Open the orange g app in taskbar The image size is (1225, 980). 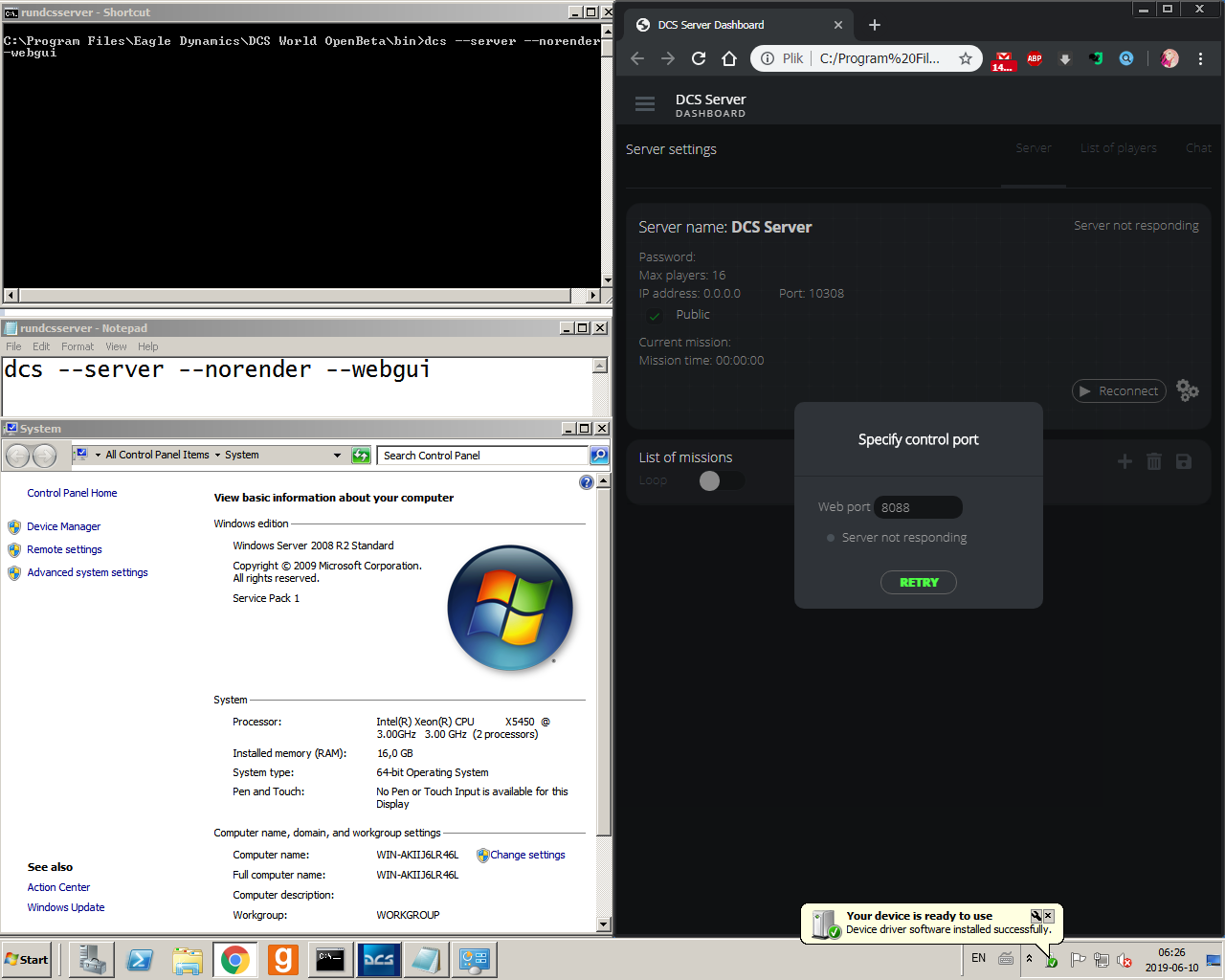coord(283,959)
